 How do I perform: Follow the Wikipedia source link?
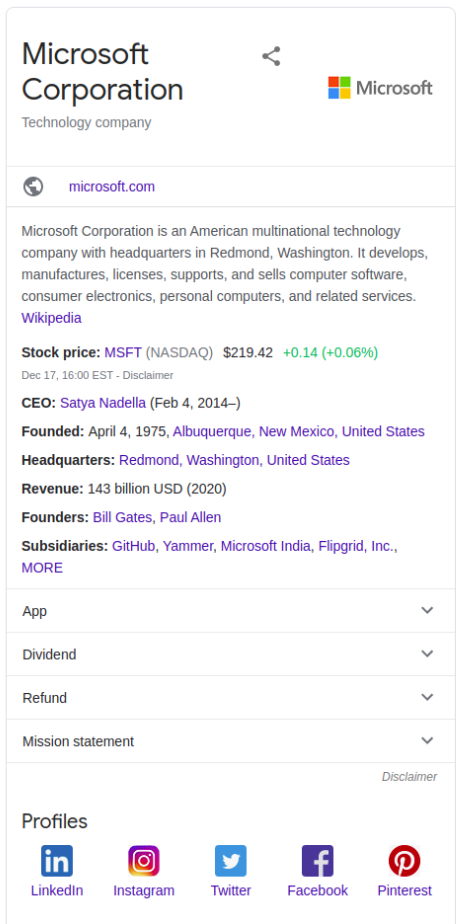pos(51,318)
